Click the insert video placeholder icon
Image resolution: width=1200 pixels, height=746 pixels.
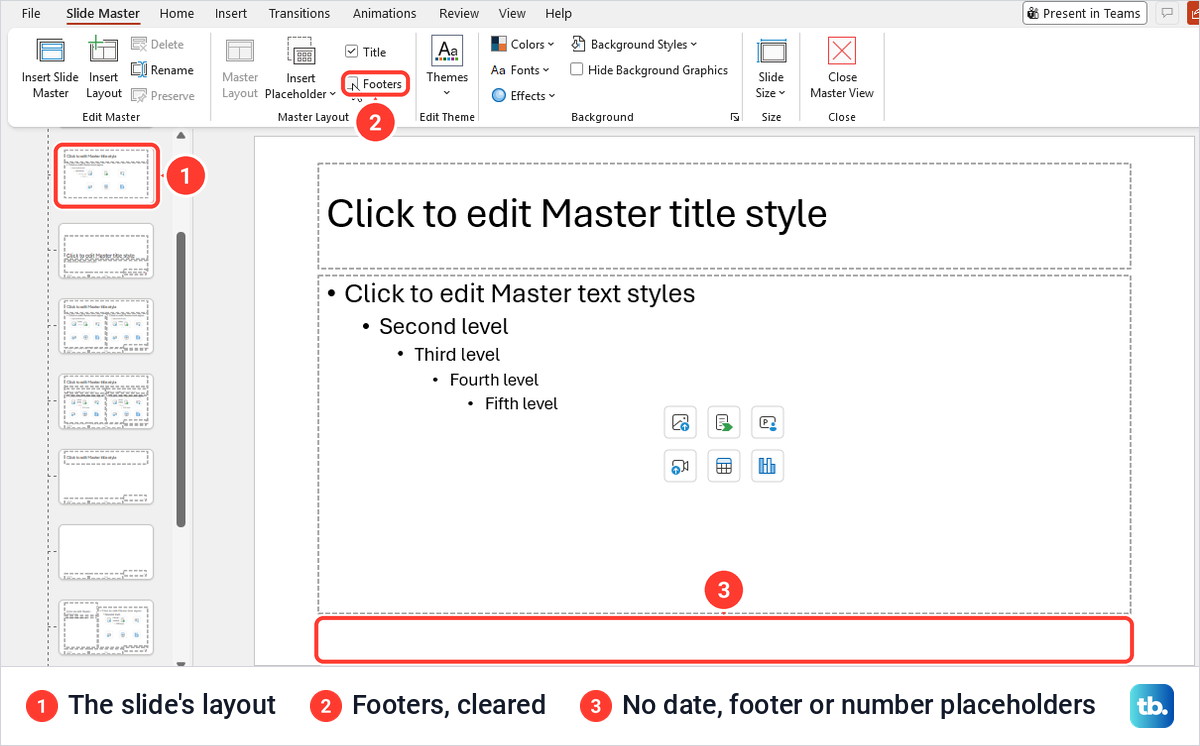click(x=680, y=465)
